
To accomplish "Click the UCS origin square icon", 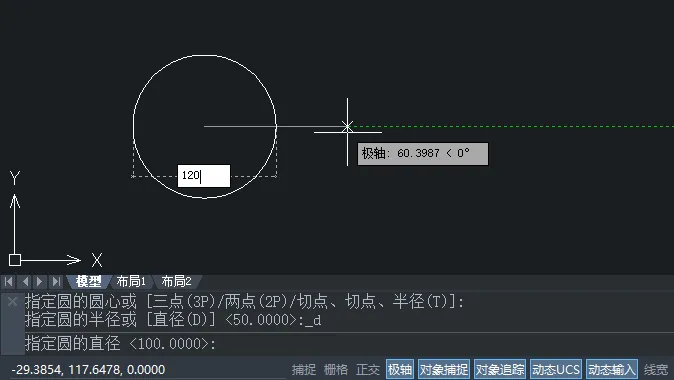I will pos(15,260).
